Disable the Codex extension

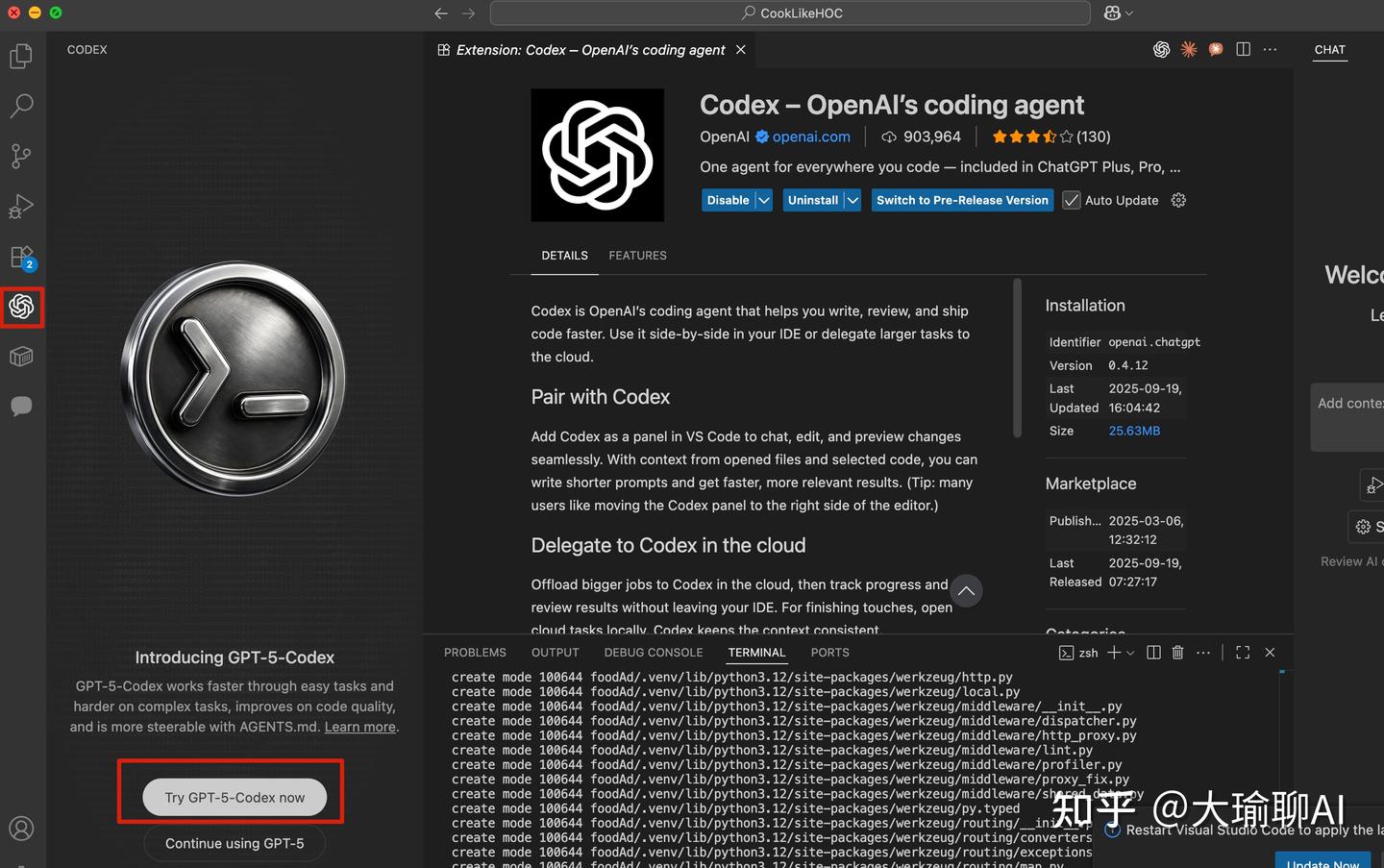728,200
